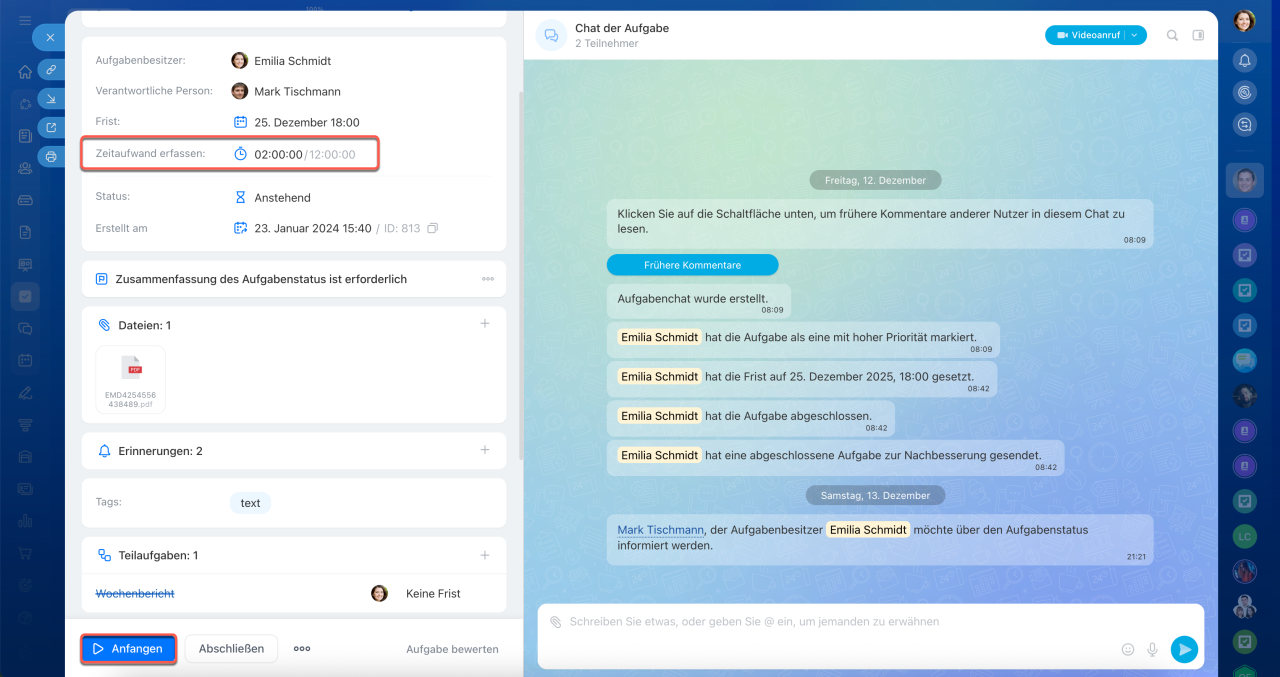Click Zusammenfassung des Aufgabenstatus ist erforderlich
This screenshot has height=677, width=1280.
261,279
